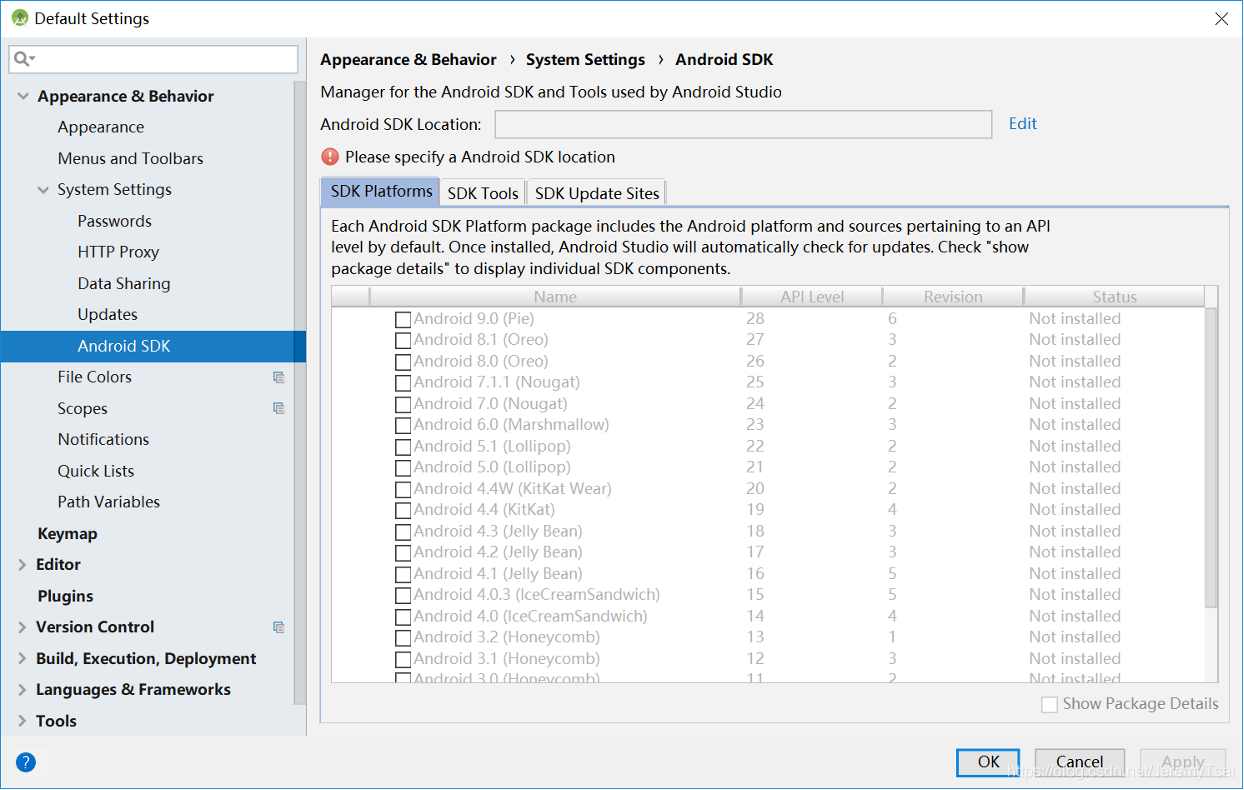Check the Android 6.0 (Marshmallow) checkbox

point(403,425)
